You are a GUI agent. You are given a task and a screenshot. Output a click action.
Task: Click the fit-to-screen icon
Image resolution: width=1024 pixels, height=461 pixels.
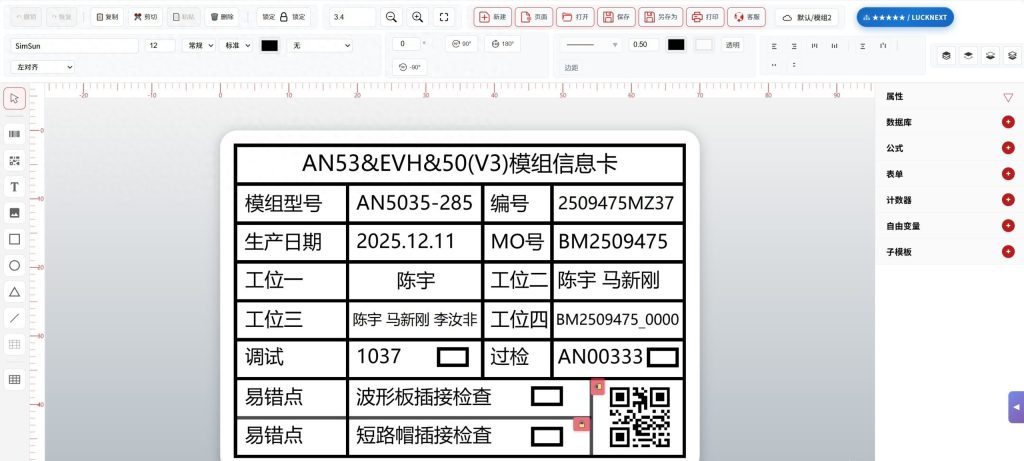(444, 17)
